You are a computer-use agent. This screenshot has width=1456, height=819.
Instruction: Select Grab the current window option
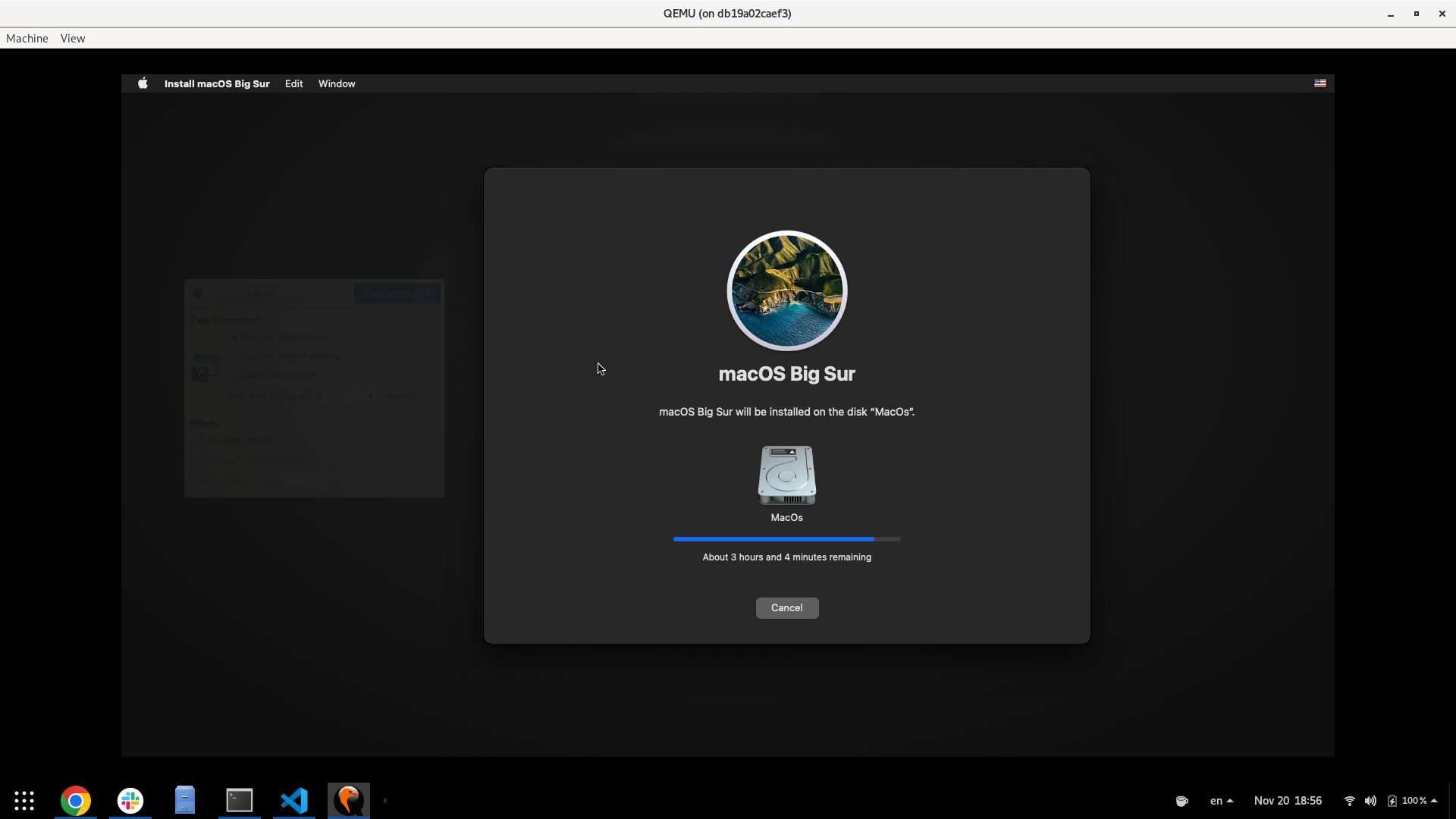234,356
